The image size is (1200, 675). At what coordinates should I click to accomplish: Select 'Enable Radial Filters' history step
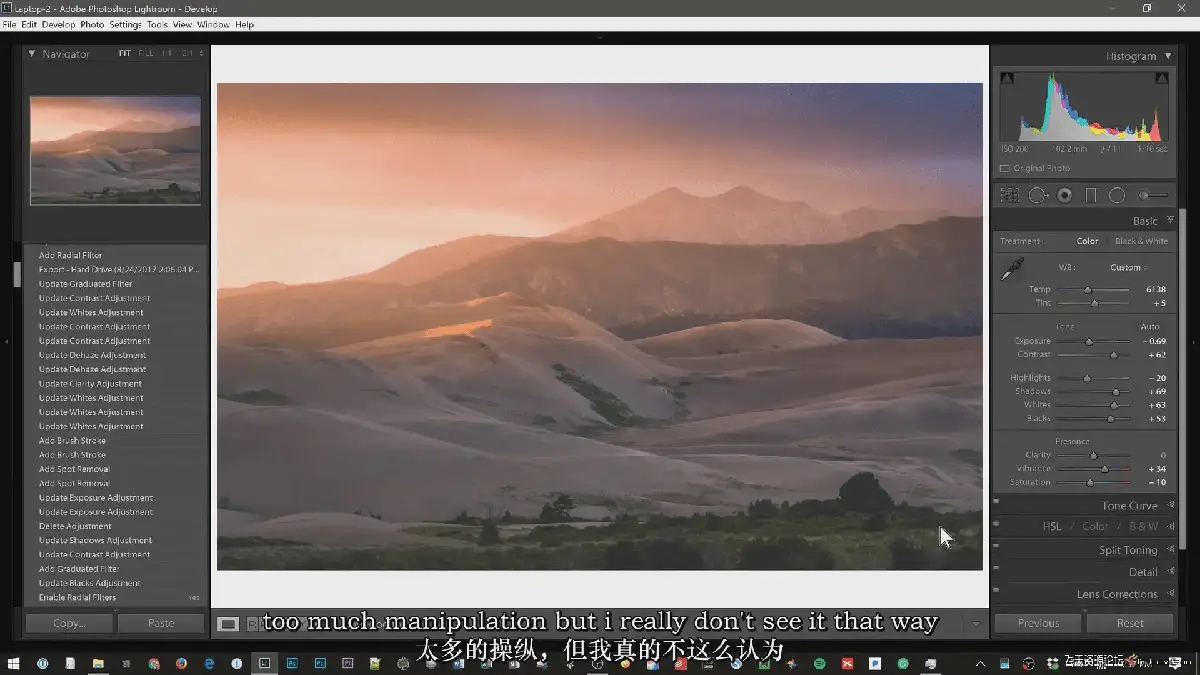77,597
